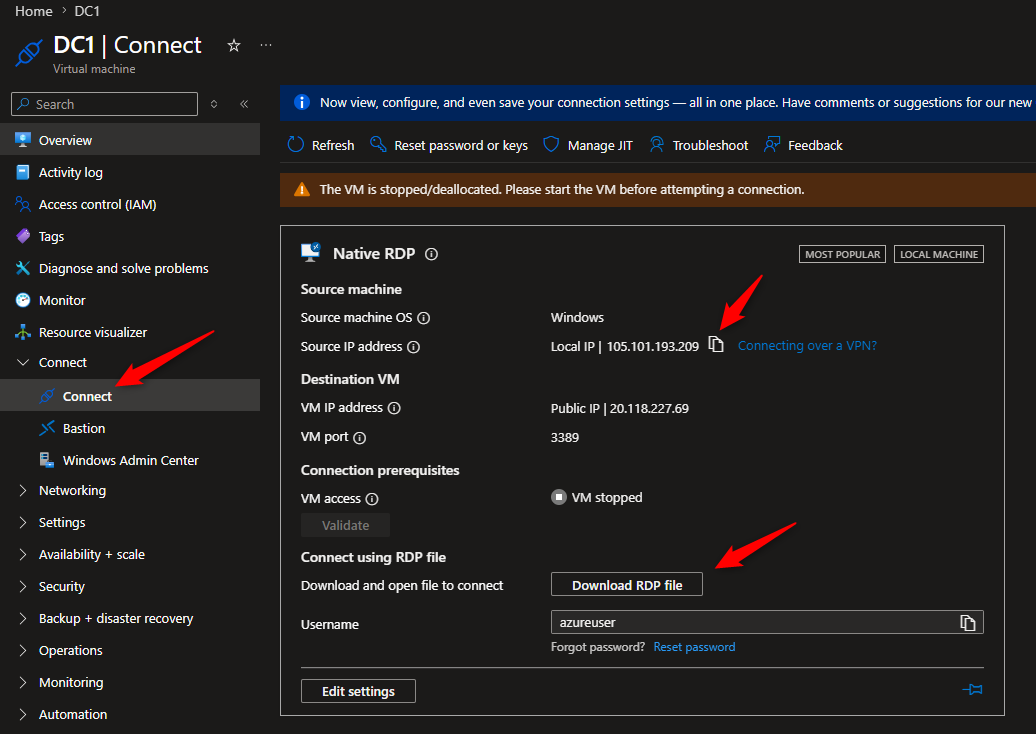Click the Edit settings button
Image resolution: width=1036 pixels, height=734 pixels.
358,691
